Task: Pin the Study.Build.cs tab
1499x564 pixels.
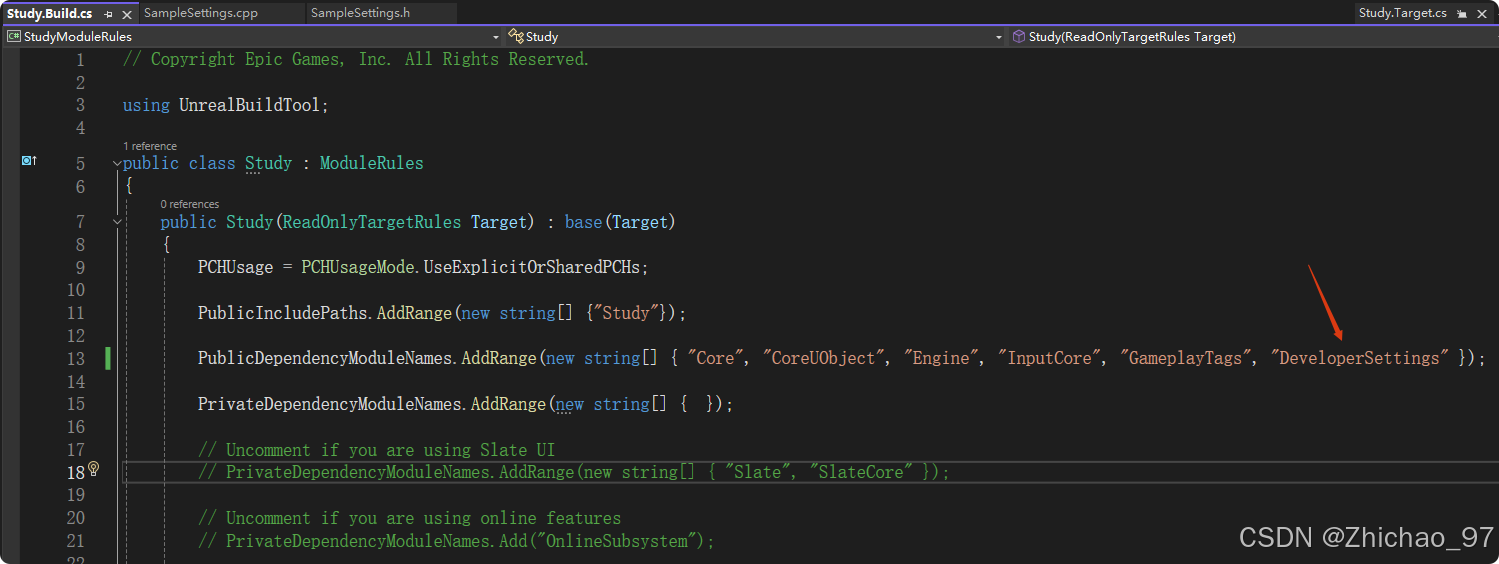Action: coord(108,14)
